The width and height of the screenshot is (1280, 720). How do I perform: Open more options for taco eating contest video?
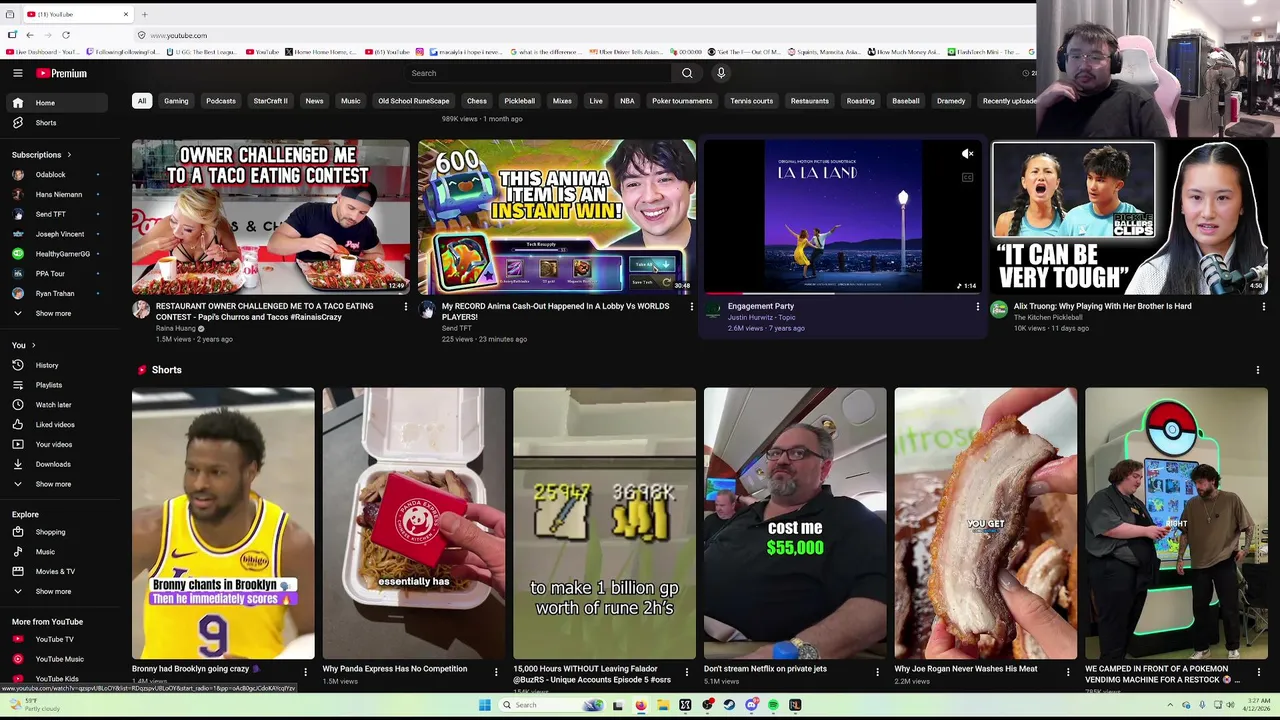(x=405, y=307)
